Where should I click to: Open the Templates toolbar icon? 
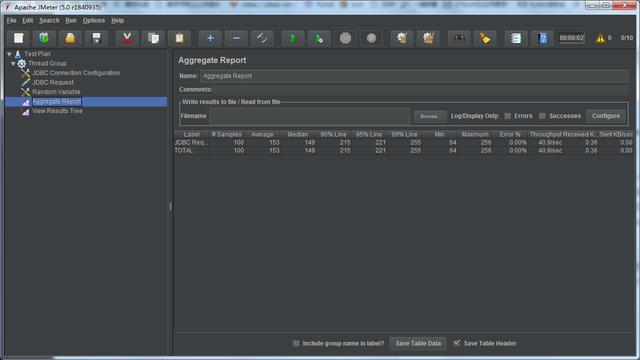click(x=44, y=38)
